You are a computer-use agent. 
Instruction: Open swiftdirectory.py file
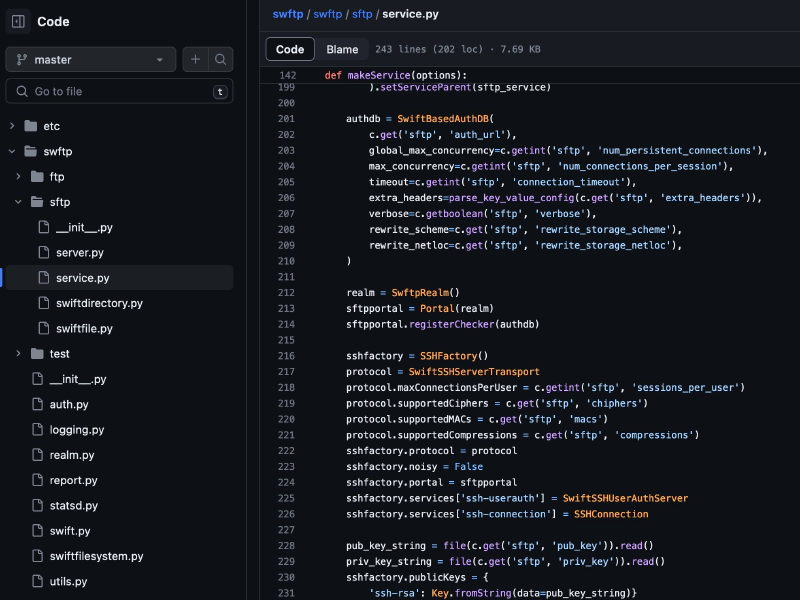coord(99,303)
